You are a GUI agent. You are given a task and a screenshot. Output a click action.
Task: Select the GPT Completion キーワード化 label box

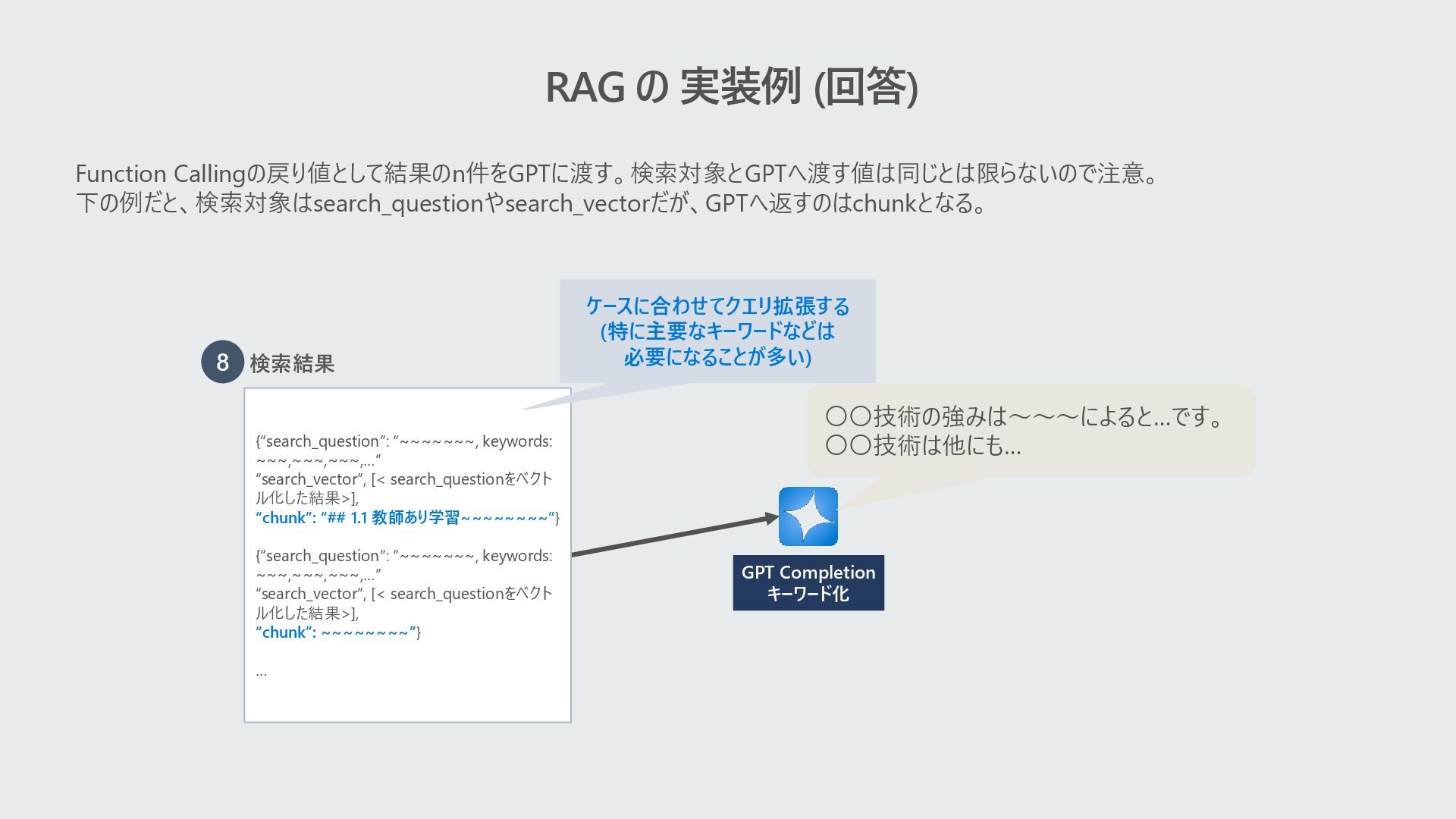[808, 582]
